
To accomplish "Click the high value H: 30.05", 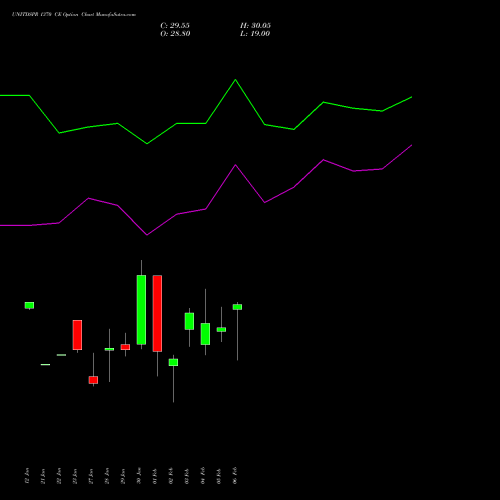I will (255, 26).
